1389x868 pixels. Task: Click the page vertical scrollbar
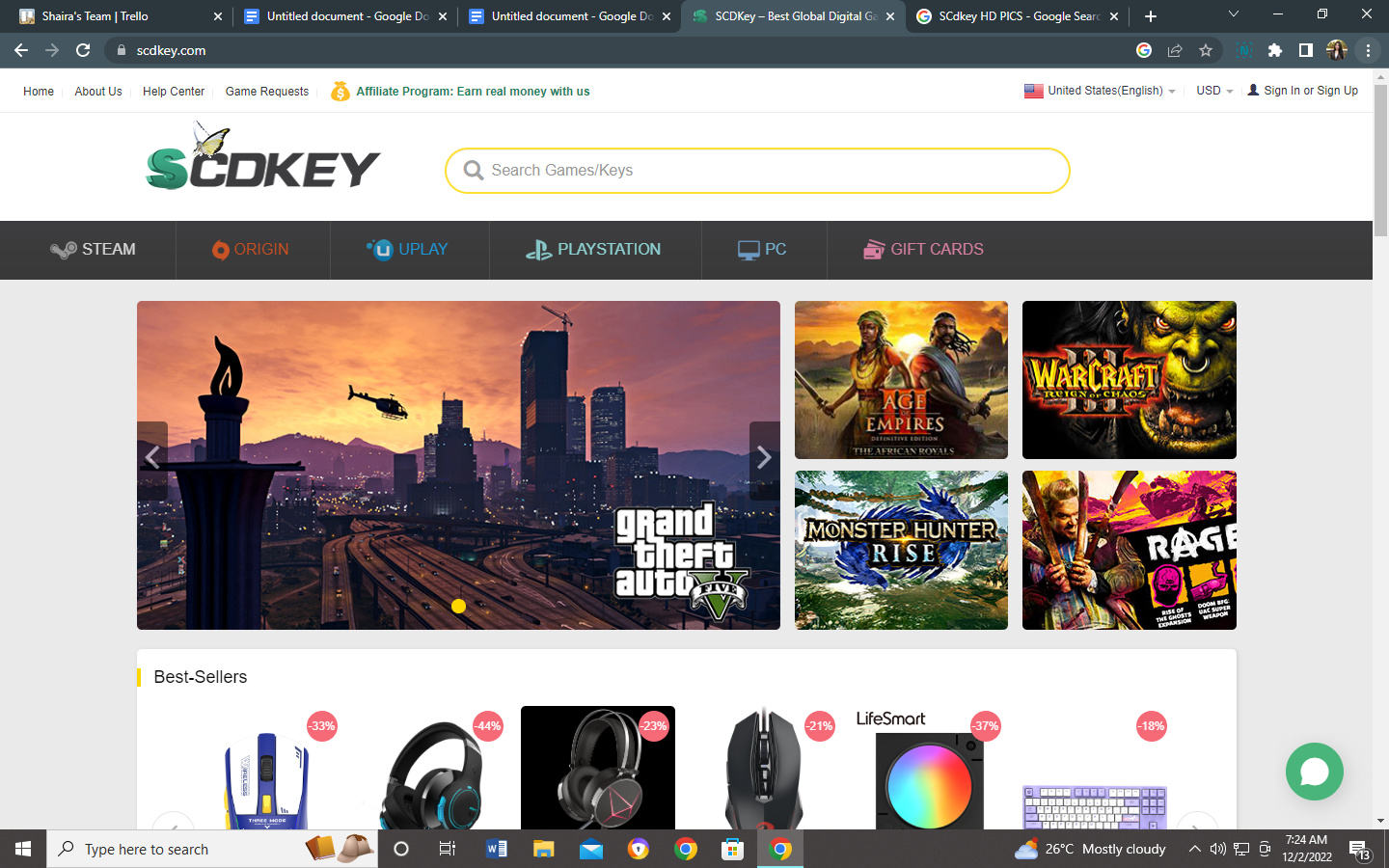click(x=1380, y=162)
